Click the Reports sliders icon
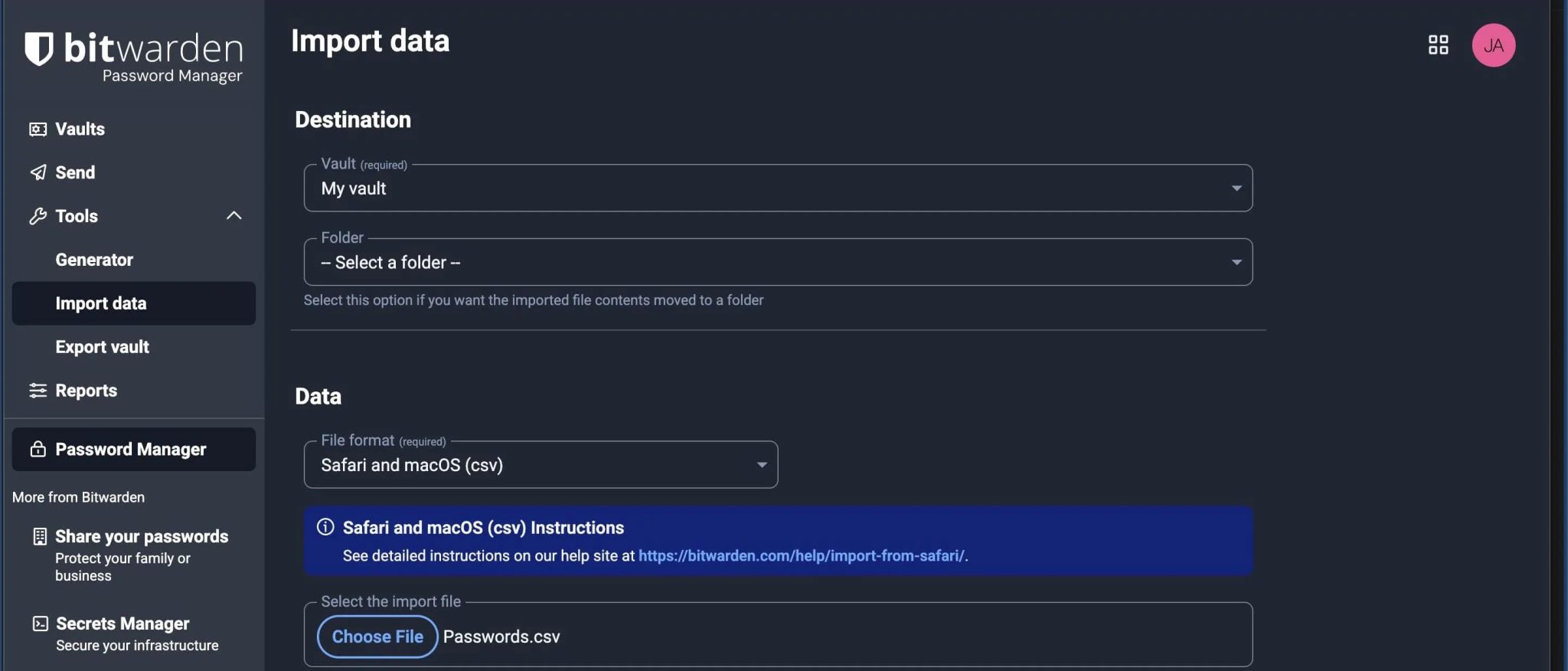1568x671 pixels. pyautogui.click(x=38, y=390)
